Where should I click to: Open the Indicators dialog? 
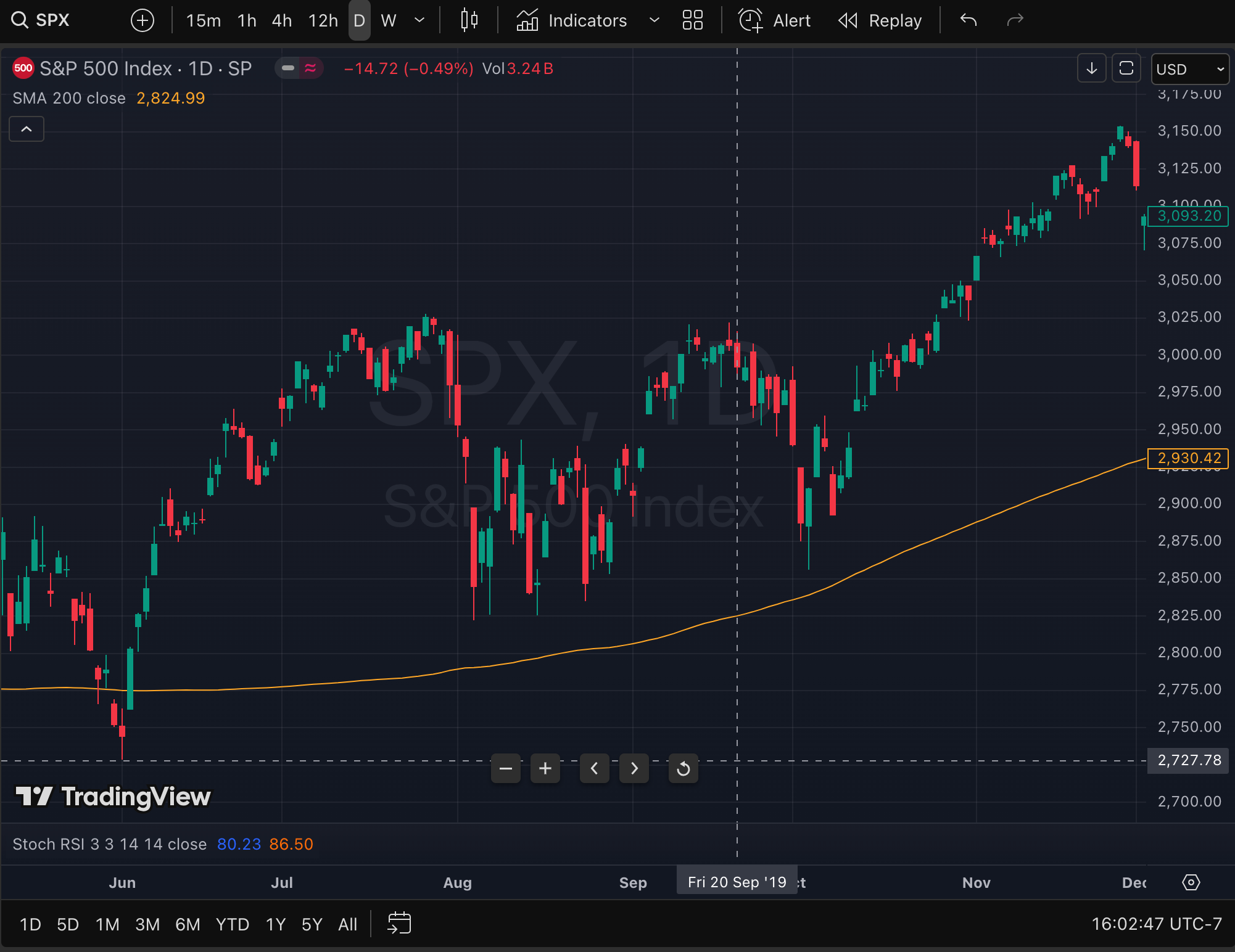[x=571, y=20]
